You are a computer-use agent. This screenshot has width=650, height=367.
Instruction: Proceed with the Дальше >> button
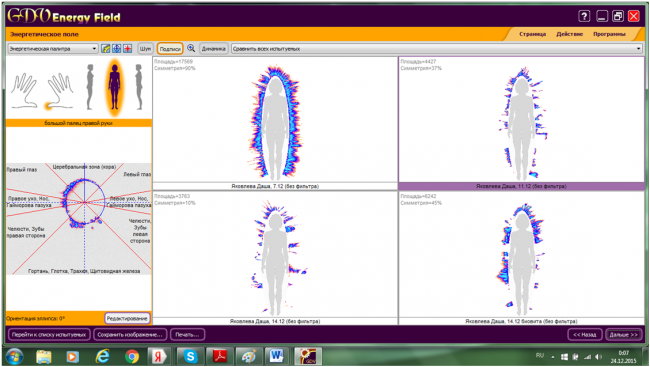[x=623, y=334]
